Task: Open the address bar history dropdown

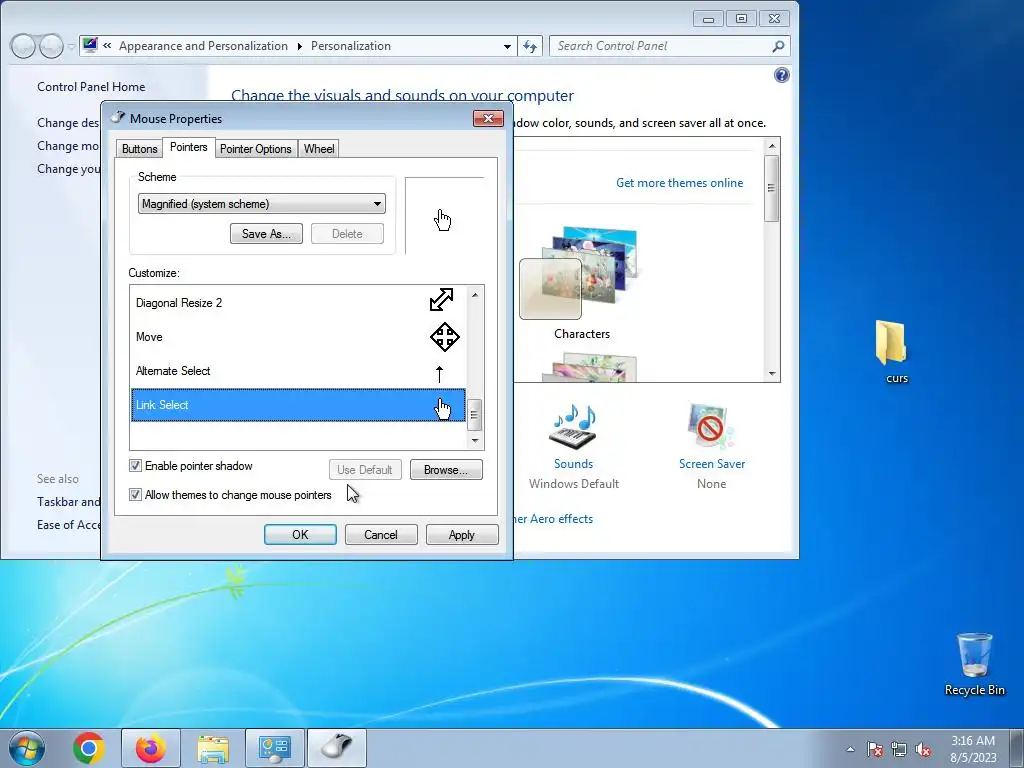Action: click(x=507, y=46)
